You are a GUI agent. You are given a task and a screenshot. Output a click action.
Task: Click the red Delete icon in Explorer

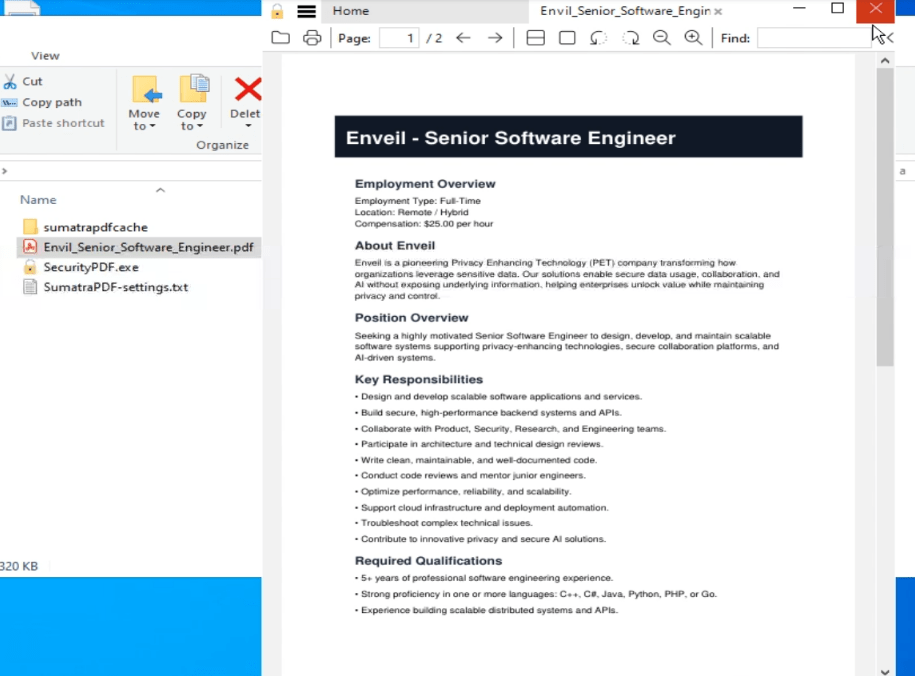click(x=247, y=89)
